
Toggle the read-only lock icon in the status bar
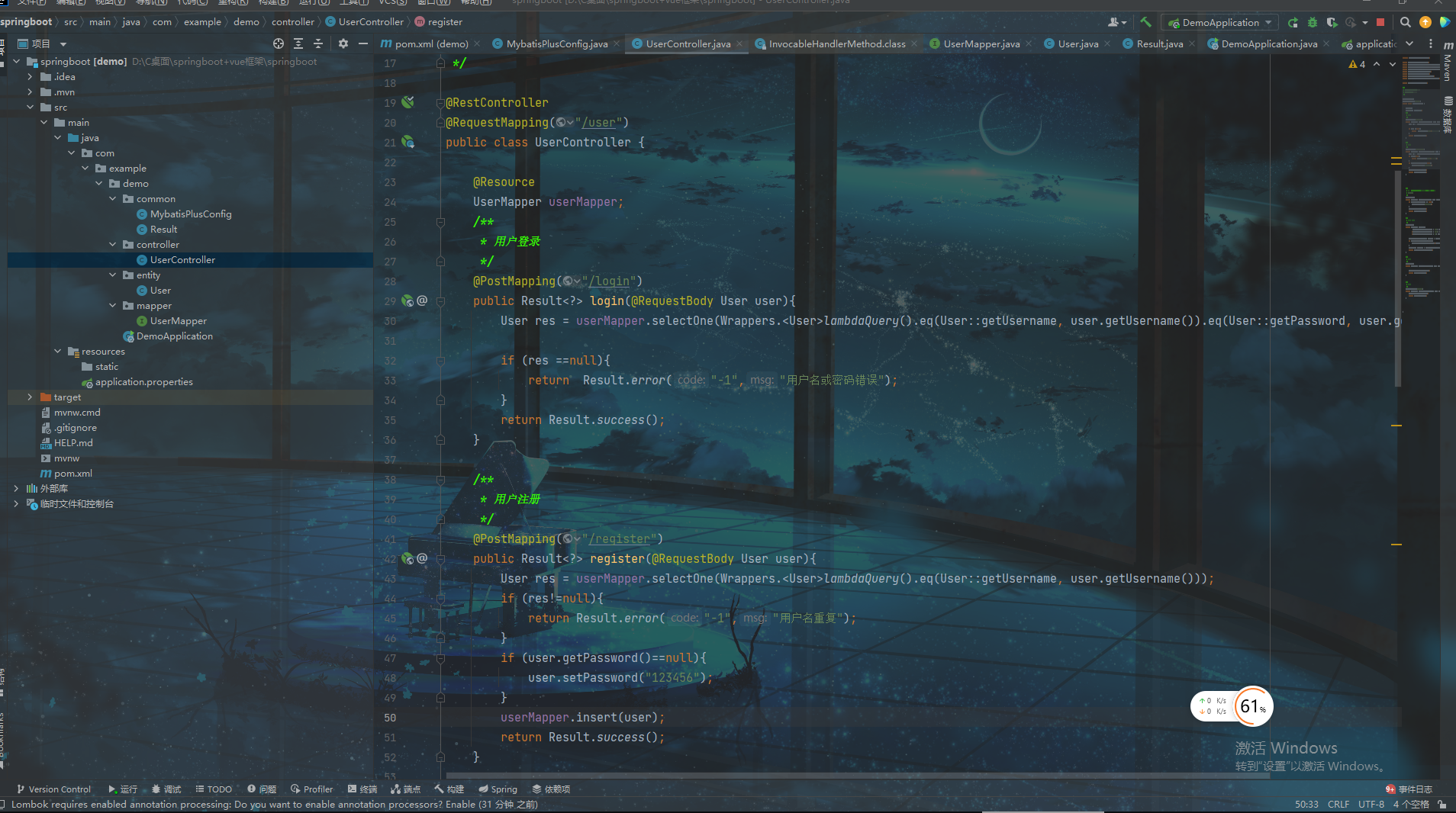(x=1442, y=804)
